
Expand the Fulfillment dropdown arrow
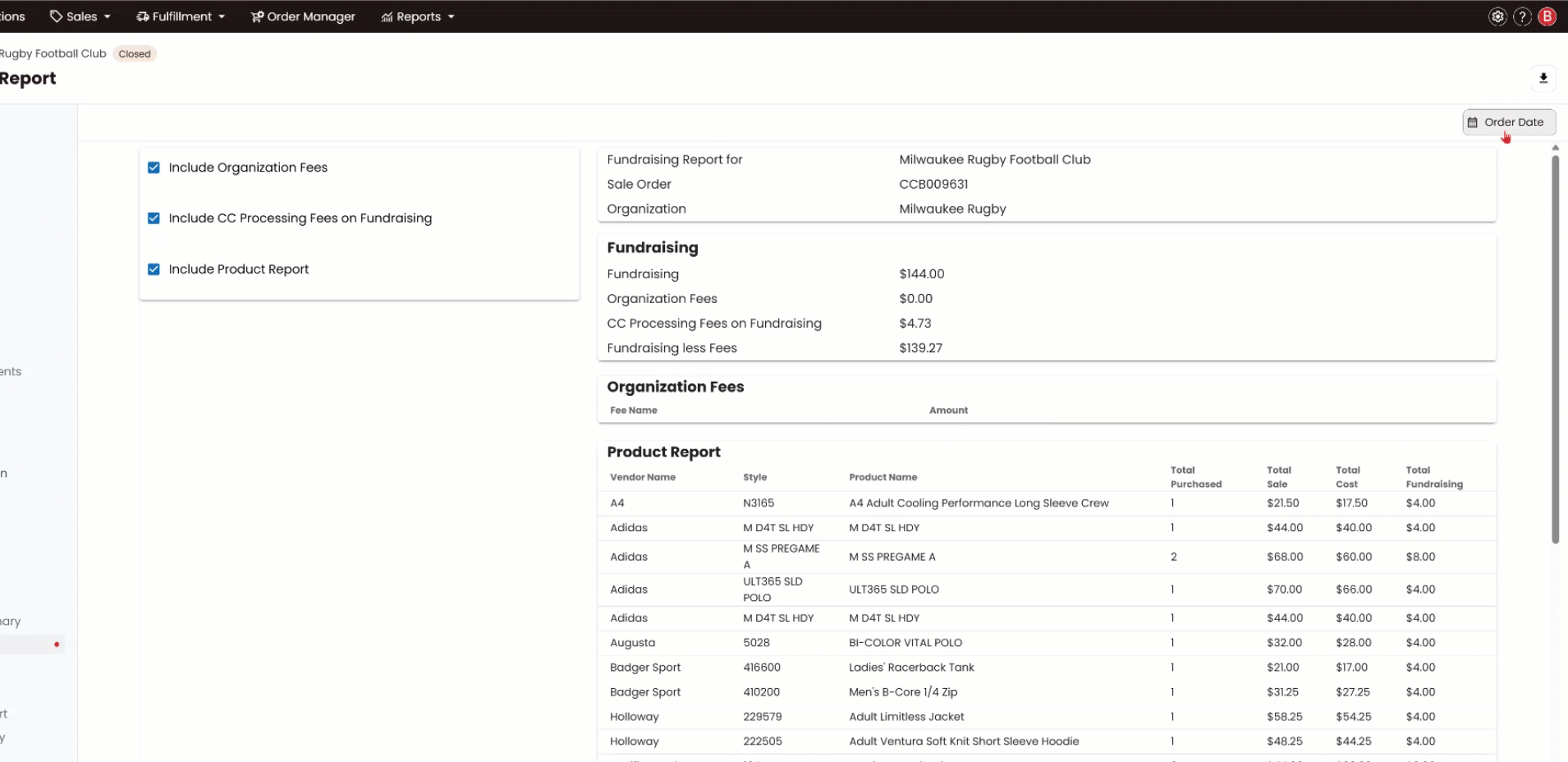point(222,16)
